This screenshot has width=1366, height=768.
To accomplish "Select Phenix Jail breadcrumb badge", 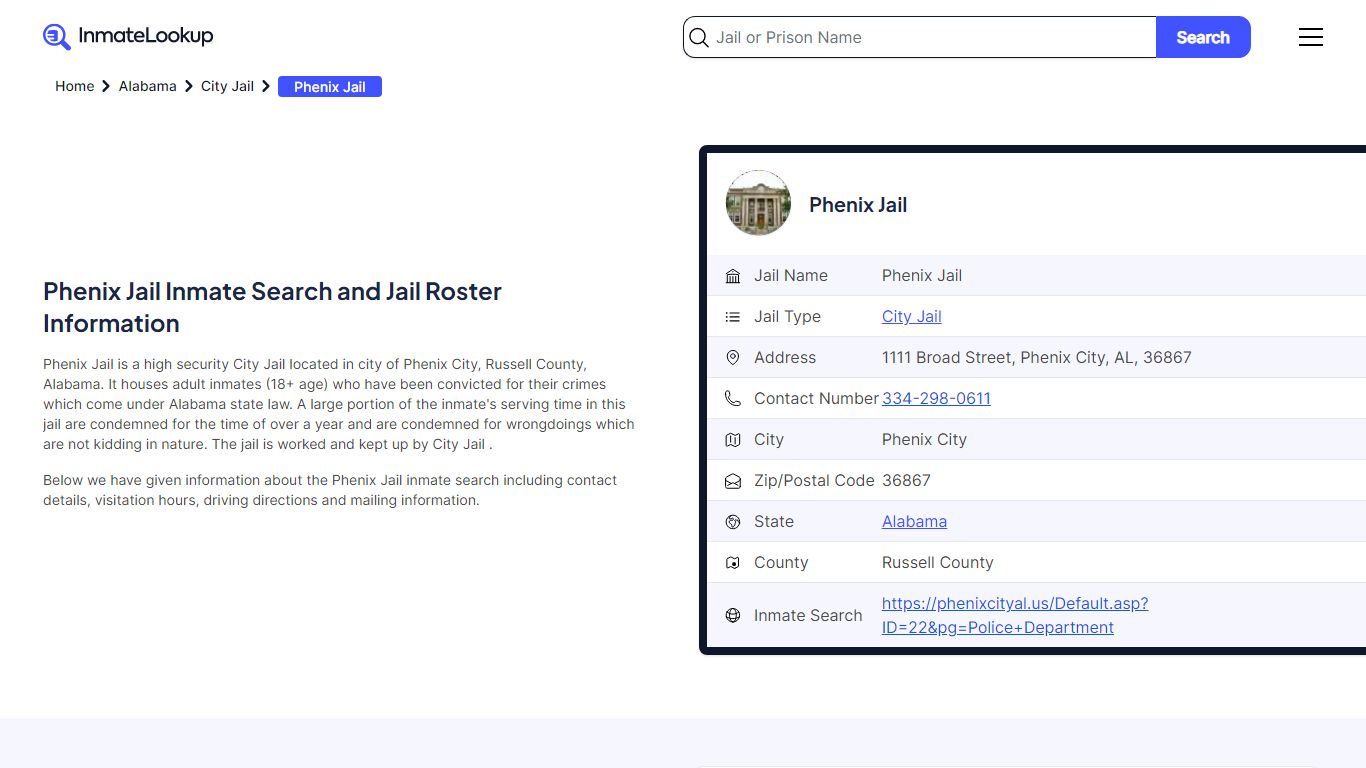I will [330, 87].
